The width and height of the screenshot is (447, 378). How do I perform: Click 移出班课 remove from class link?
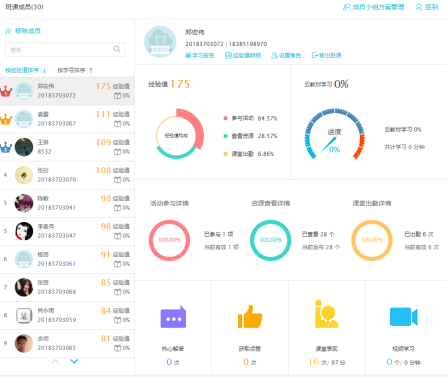[326, 55]
